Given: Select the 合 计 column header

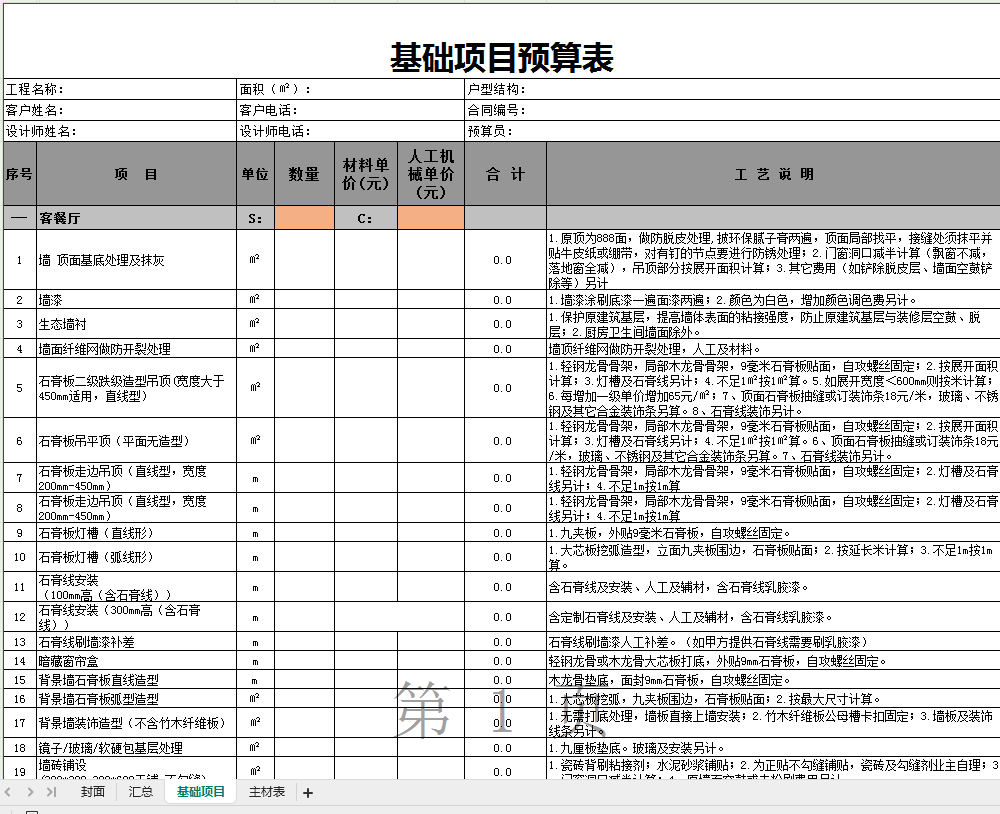Looking at the screenshot, I should (x=505, y=174).
